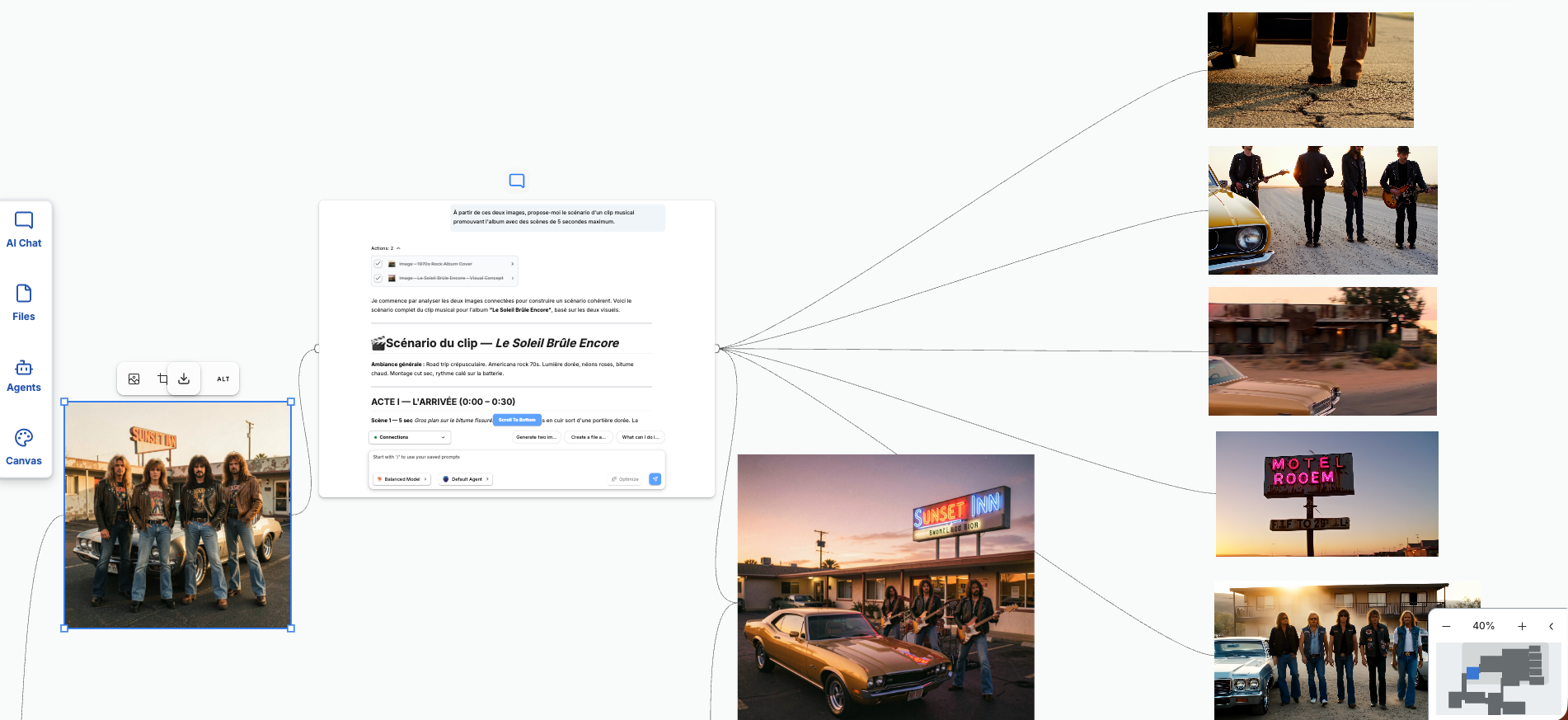Zoom in with the plus button

pos(1522,626)
